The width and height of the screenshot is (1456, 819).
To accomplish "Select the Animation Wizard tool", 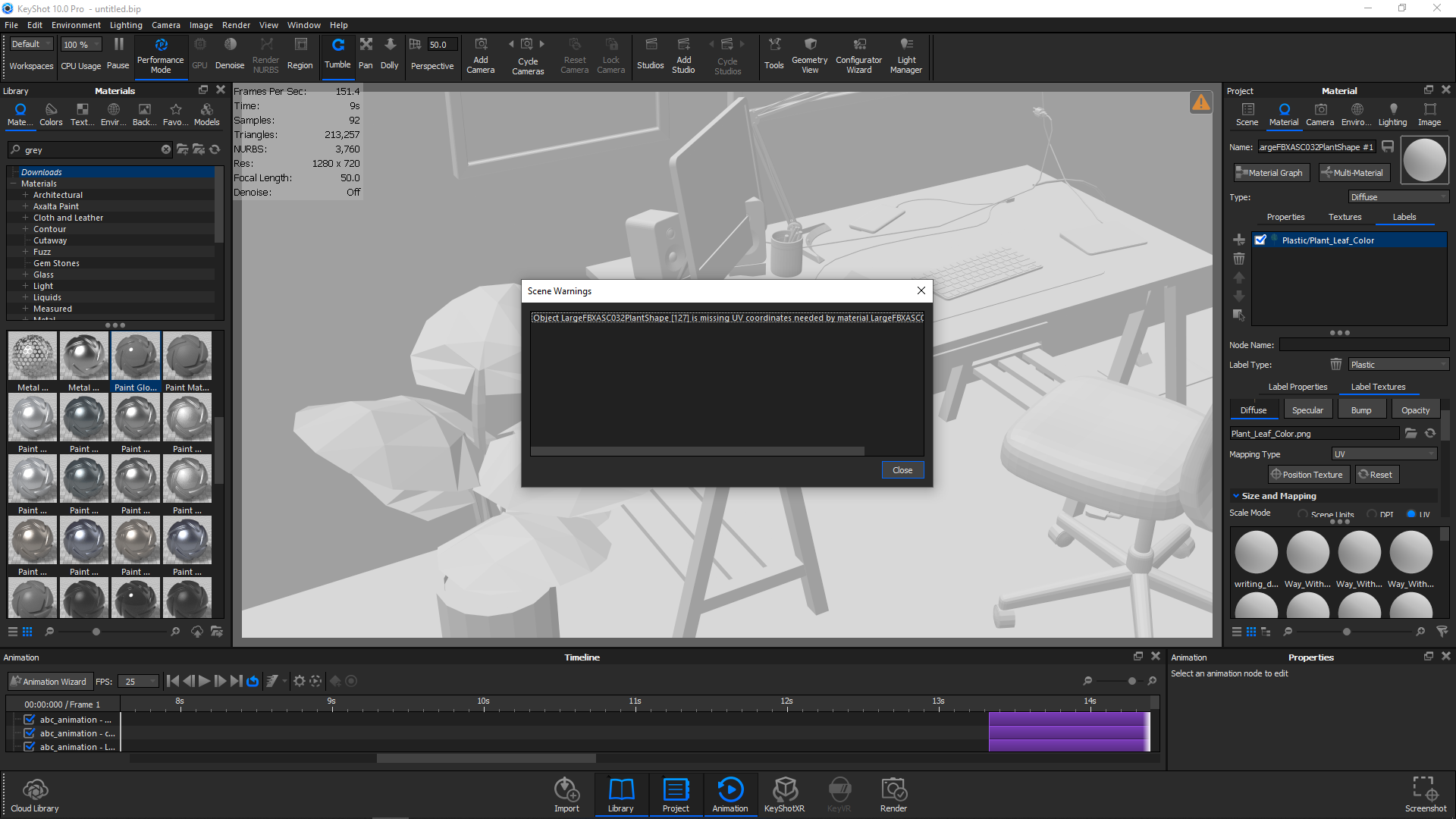I will [50, 681].
